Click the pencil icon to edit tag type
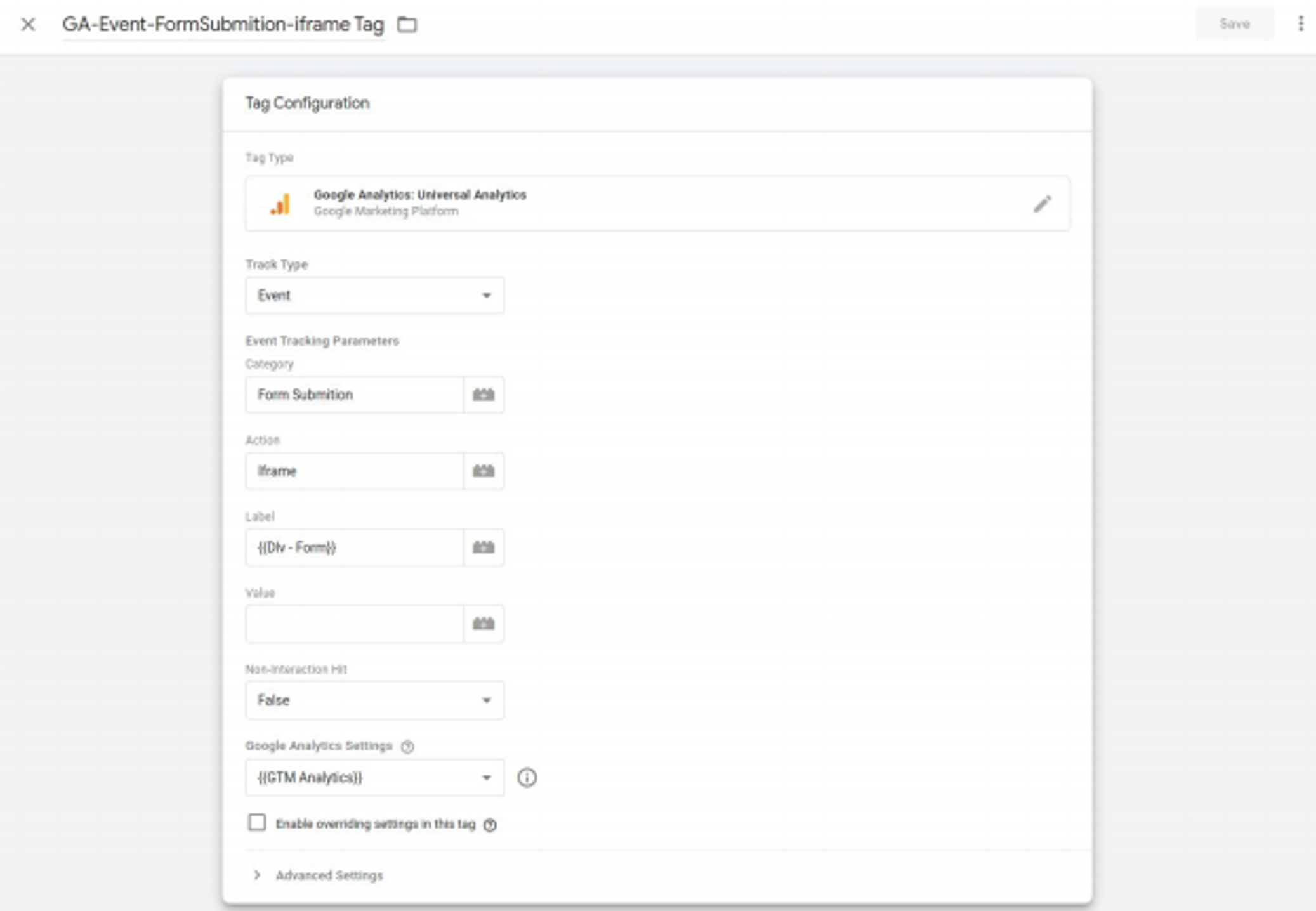Viewport: 1316px width, 911px height. tap(1042, 204)
